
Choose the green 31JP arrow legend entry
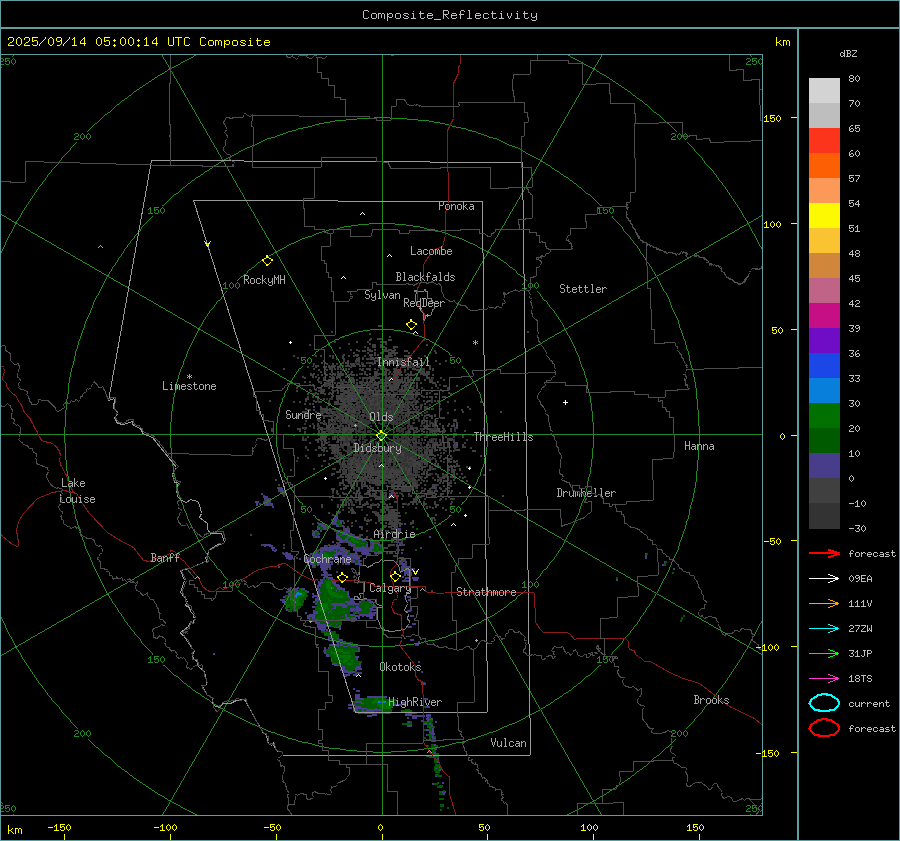tap(824, 653)
